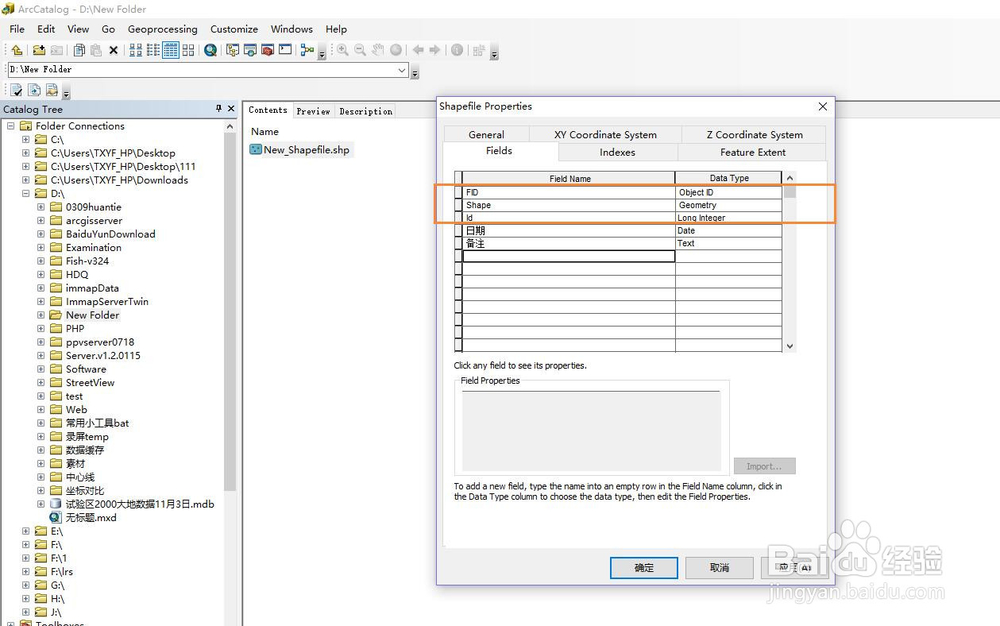Click the Name column header
The image size is (1000, 626).
point(265,131)
